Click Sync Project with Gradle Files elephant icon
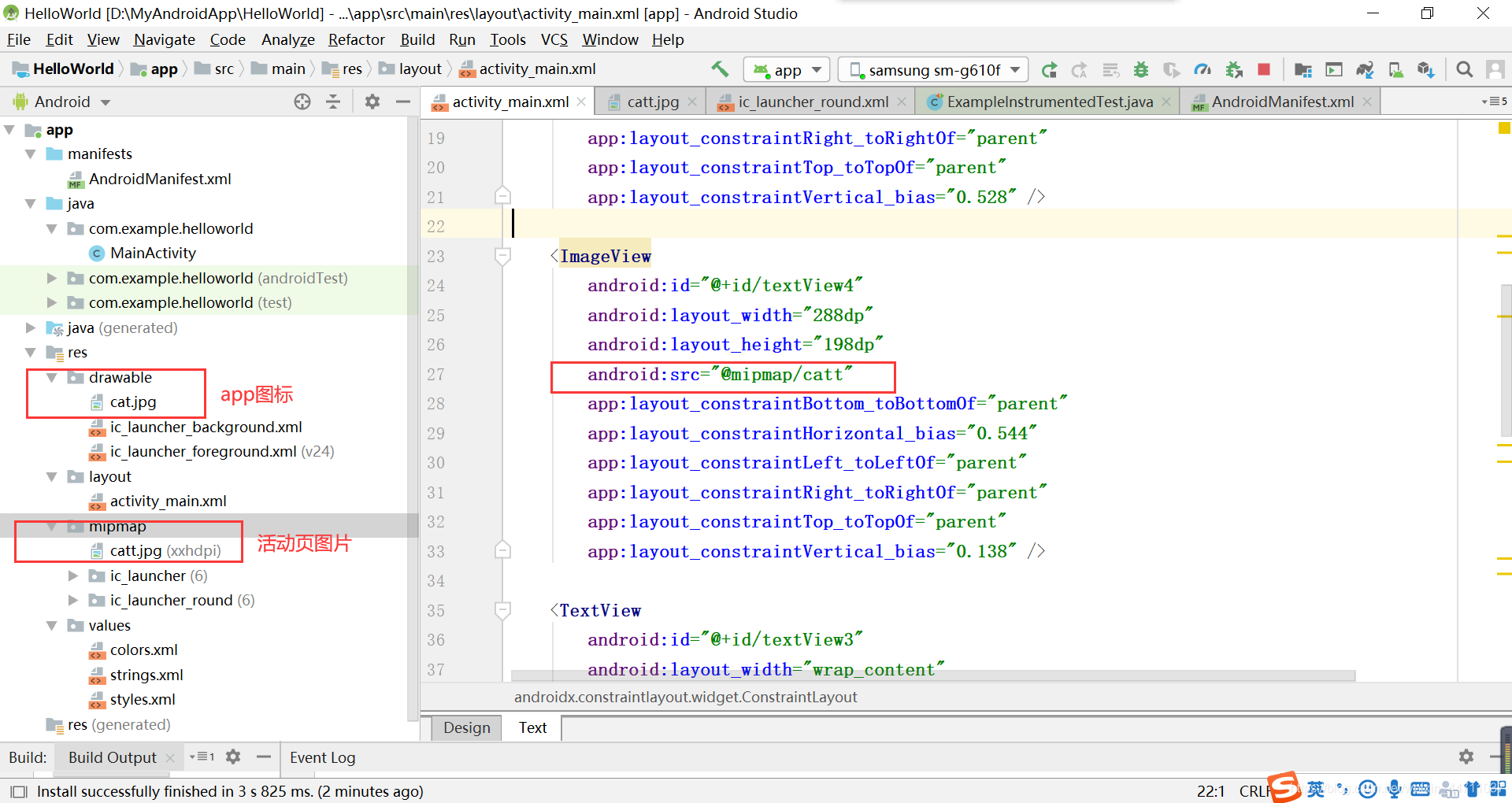This screenshot has height=803, width=1512. click(x=1365, y=70)
